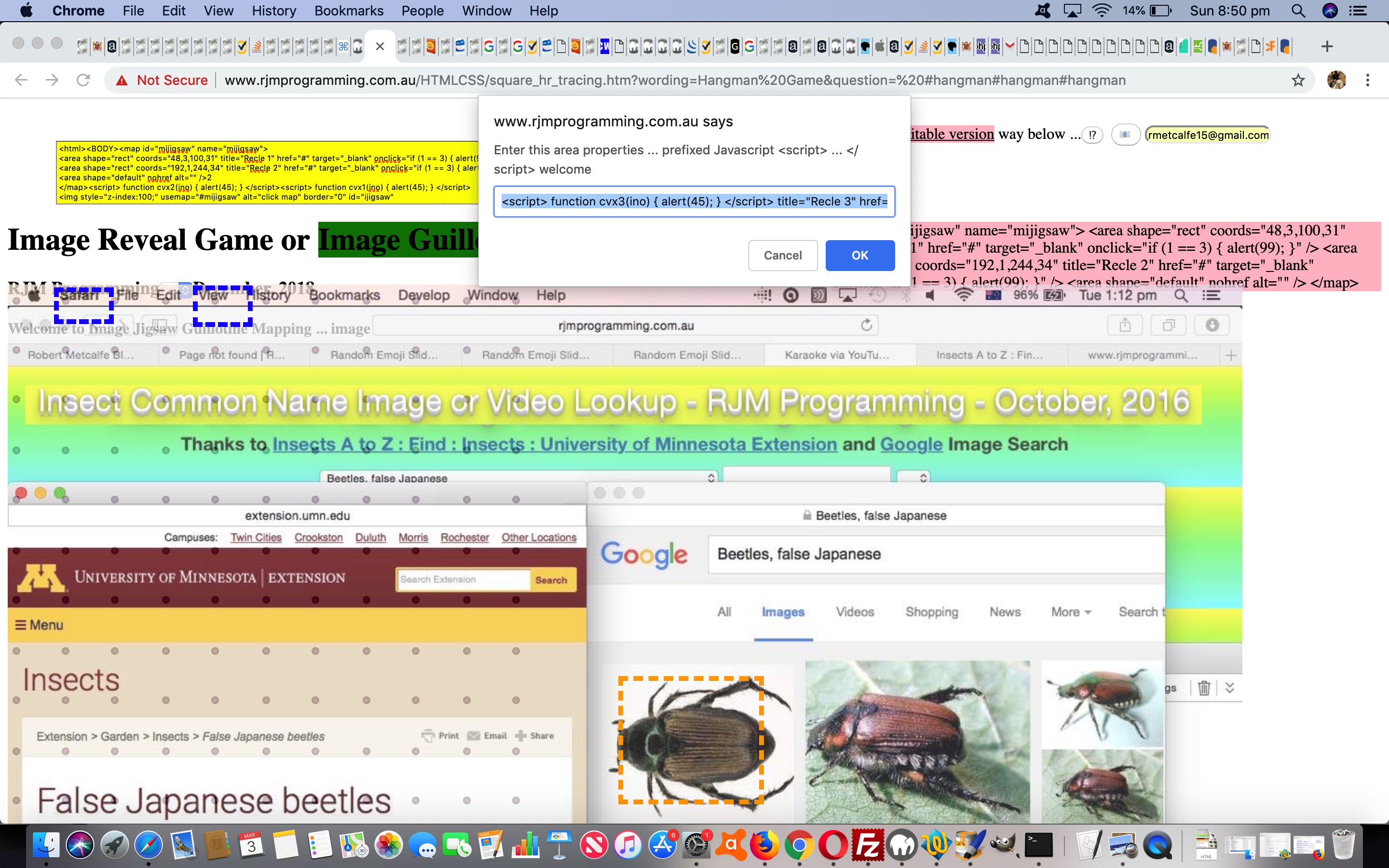Click the Chrome browser icon in dock

click(800, 845)
